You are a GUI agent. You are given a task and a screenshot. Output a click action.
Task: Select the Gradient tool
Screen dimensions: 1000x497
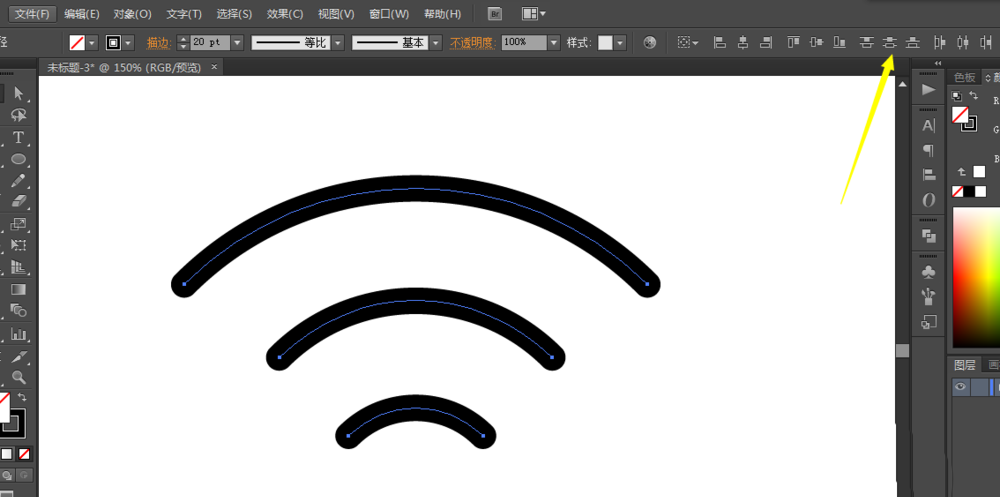tap(18, 289)
